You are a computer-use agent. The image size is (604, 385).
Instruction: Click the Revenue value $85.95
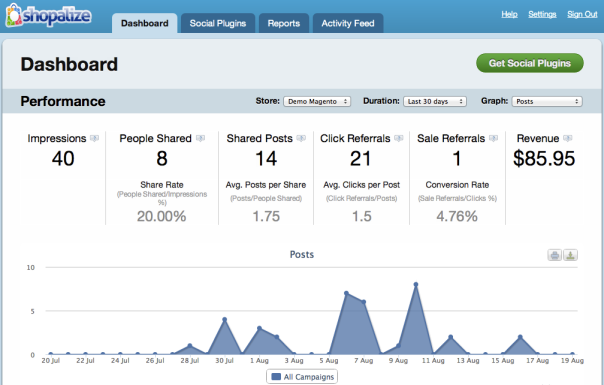coord(544,158)
